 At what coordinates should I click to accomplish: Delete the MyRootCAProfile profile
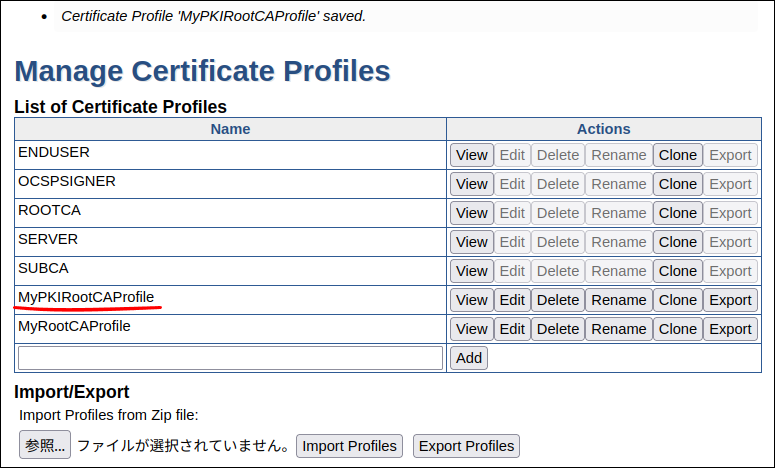pos(558,329)
